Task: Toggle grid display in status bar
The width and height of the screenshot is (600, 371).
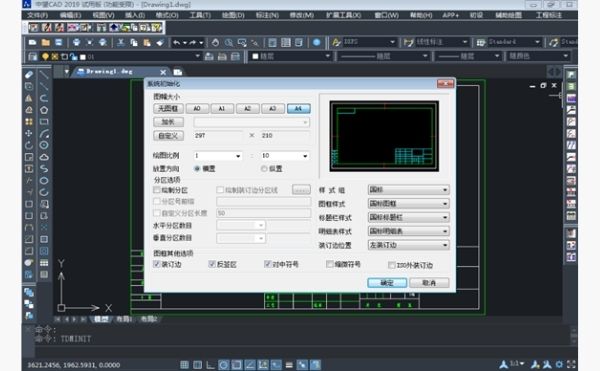Action: 184,364
